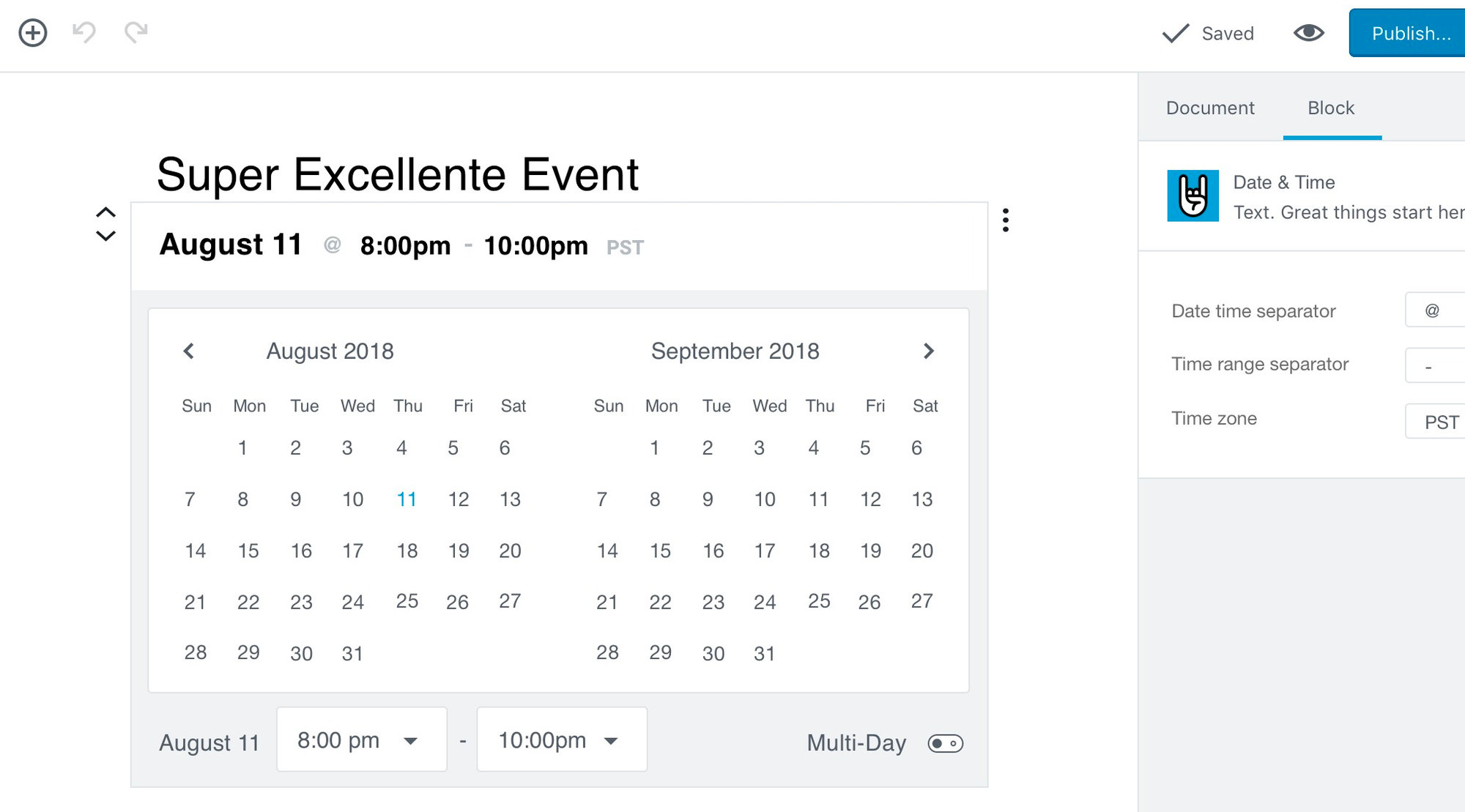Toggle selection of August 11 in the calendar
Screen dimensions: 1465x812
click(407, 499)
